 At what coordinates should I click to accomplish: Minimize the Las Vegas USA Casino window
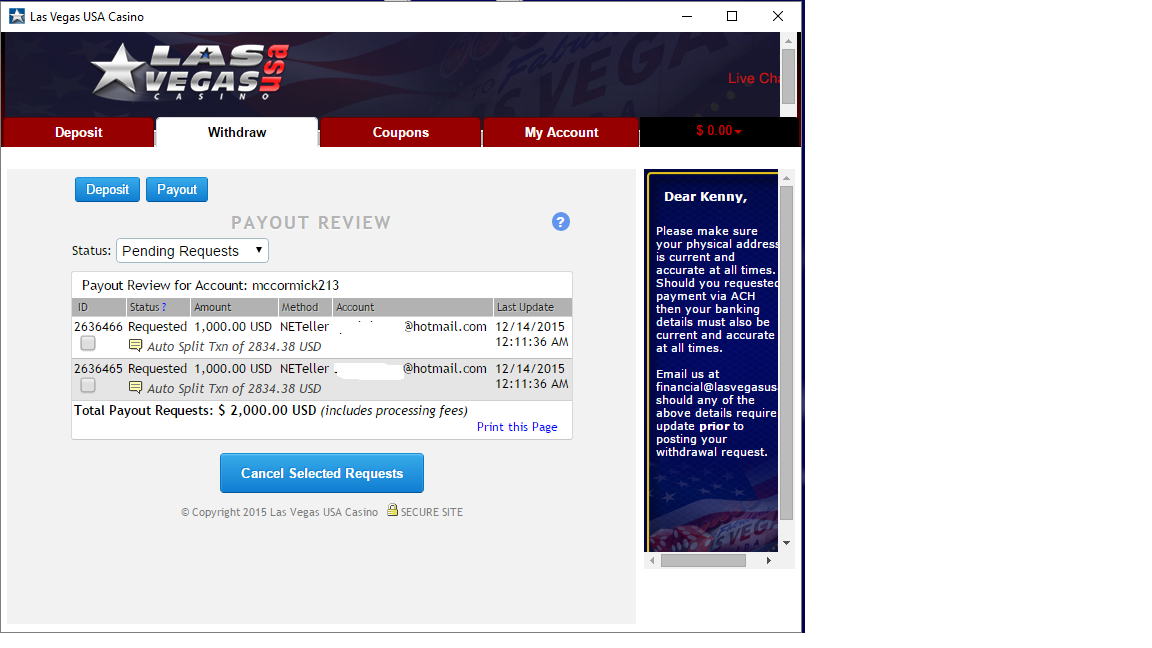point(687,16)
